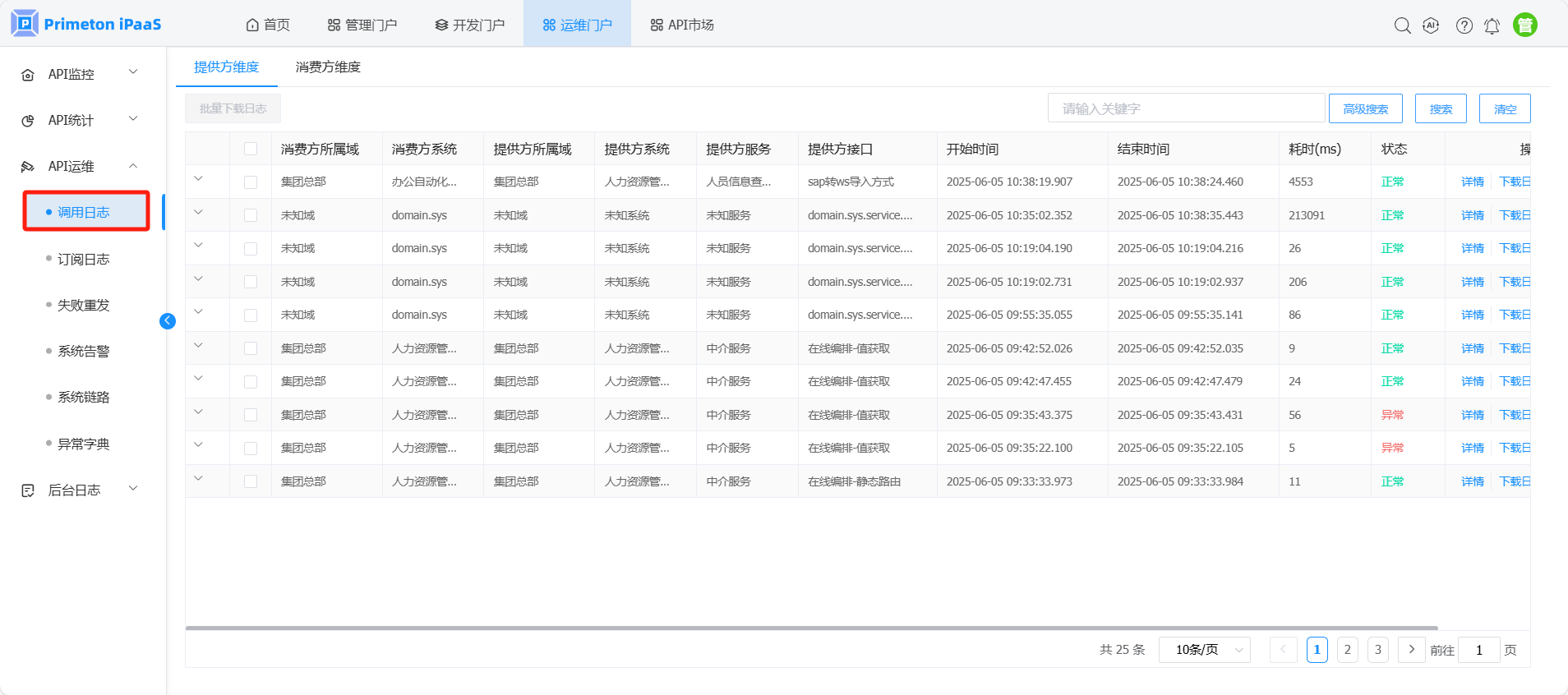Viewport: 1568px width, 695px height.
Task: Collapse sidebar with blue arrow button
Action: [x=168, y=321]
